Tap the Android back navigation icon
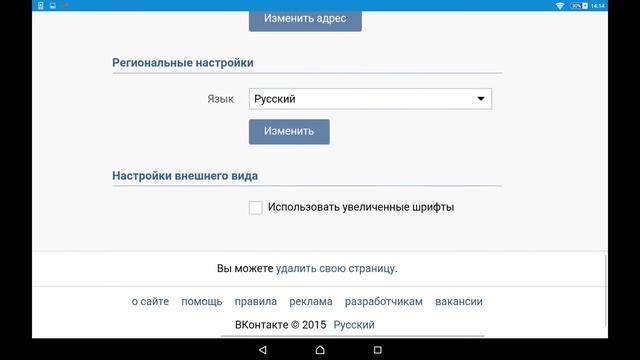The height and width of the screenshot is (360, 640). 263,350
